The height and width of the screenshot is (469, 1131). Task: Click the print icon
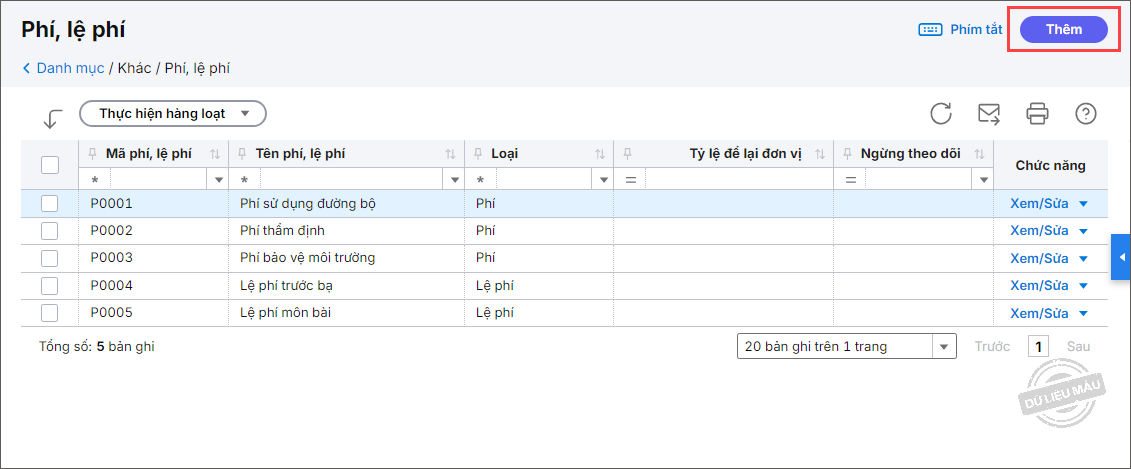1037,113
